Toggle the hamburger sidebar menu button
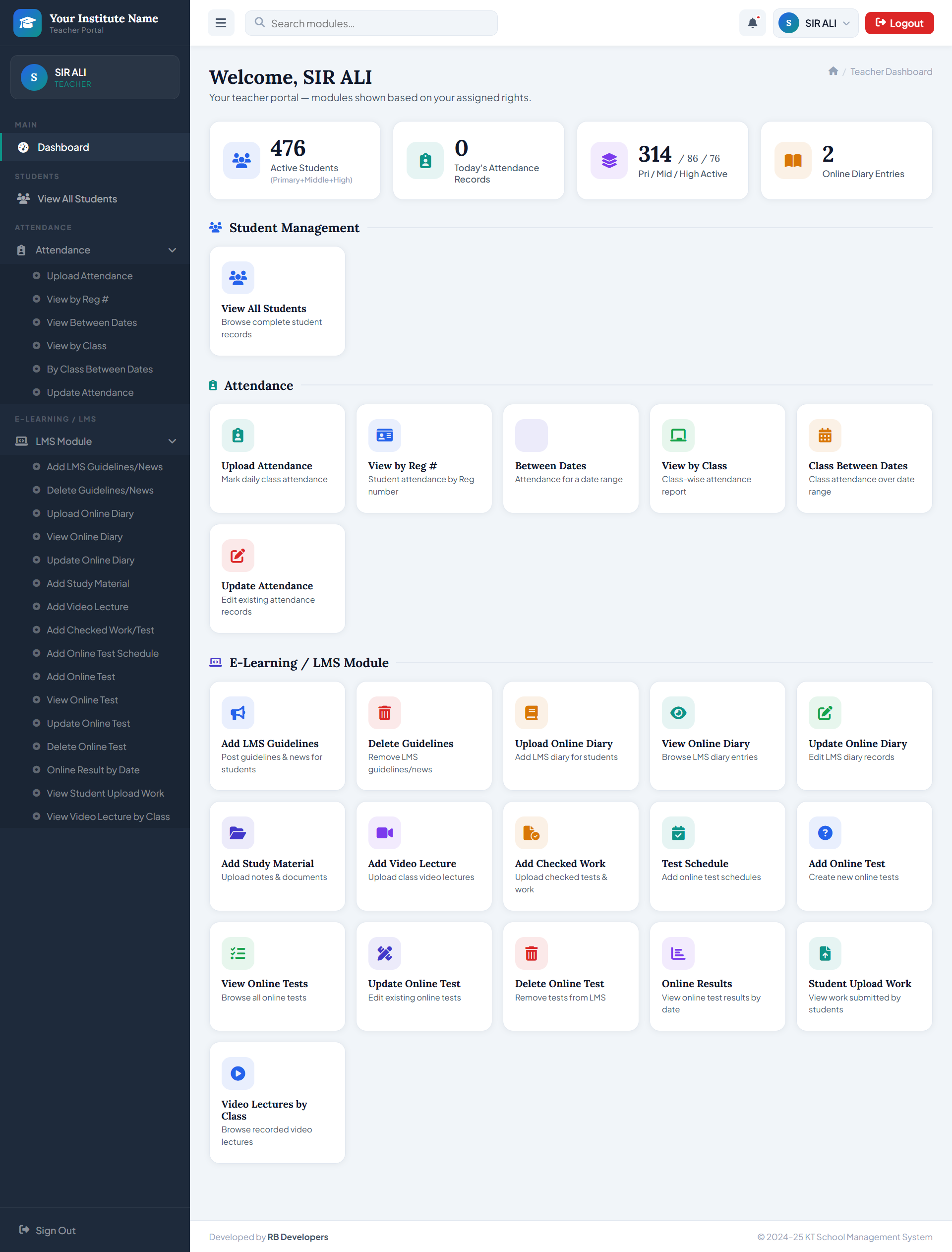The width and height of the screenshot is (952, 1252). [x=221, y=23]
